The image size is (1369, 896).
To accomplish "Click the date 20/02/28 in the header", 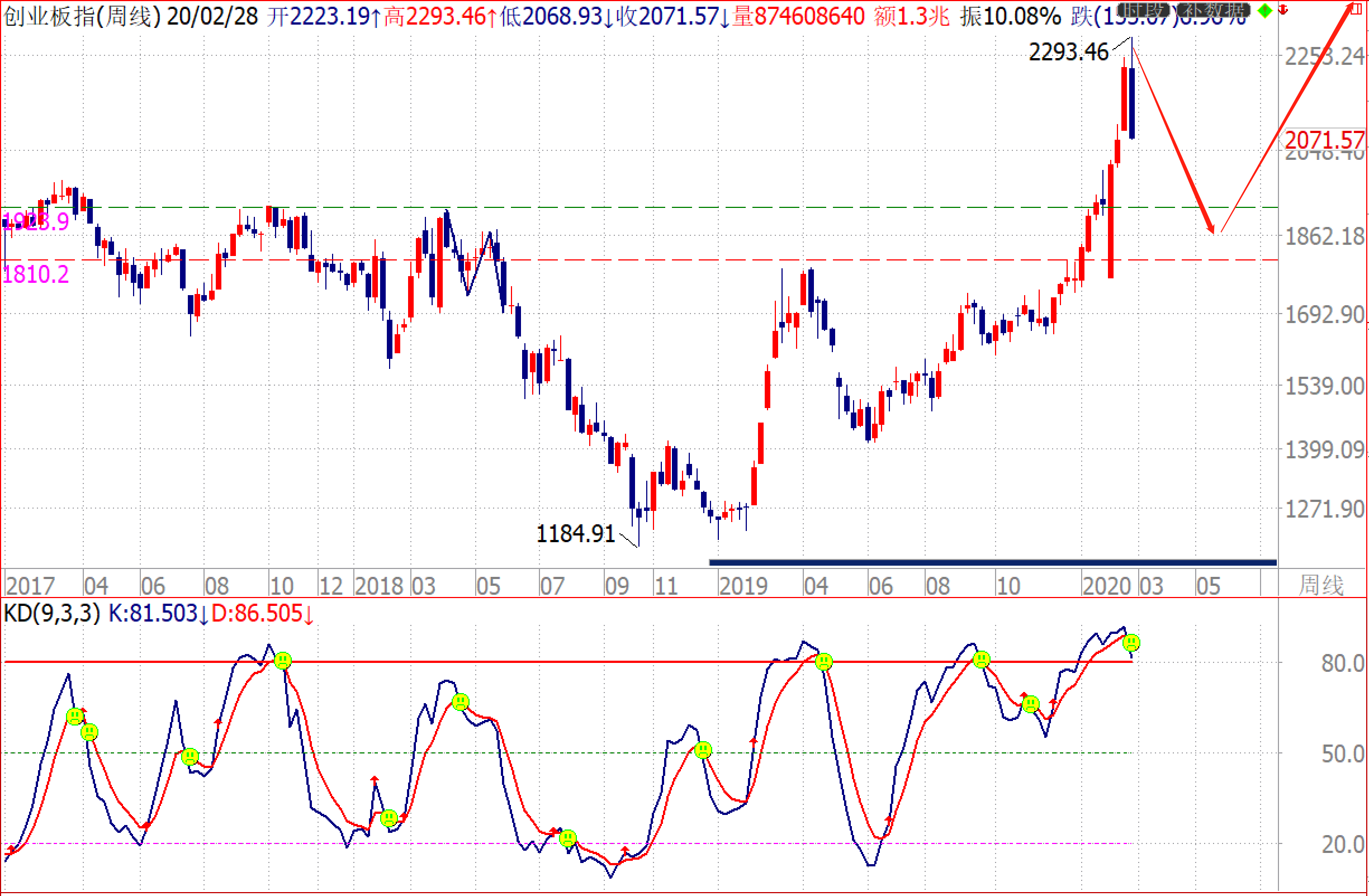I will click(x=212, y=16).
